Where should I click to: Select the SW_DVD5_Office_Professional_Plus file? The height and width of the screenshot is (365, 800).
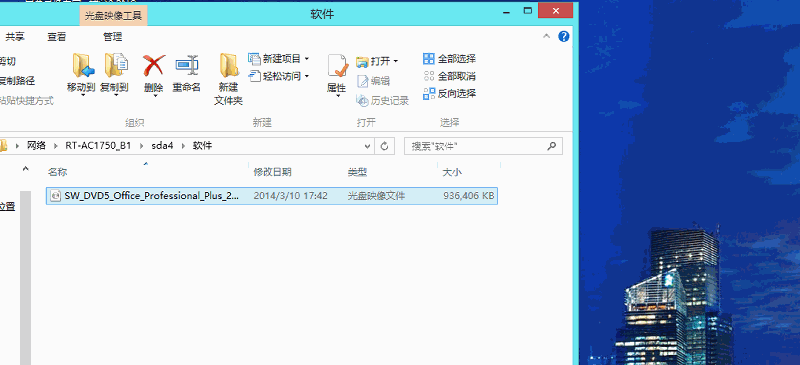click(272, 196)
